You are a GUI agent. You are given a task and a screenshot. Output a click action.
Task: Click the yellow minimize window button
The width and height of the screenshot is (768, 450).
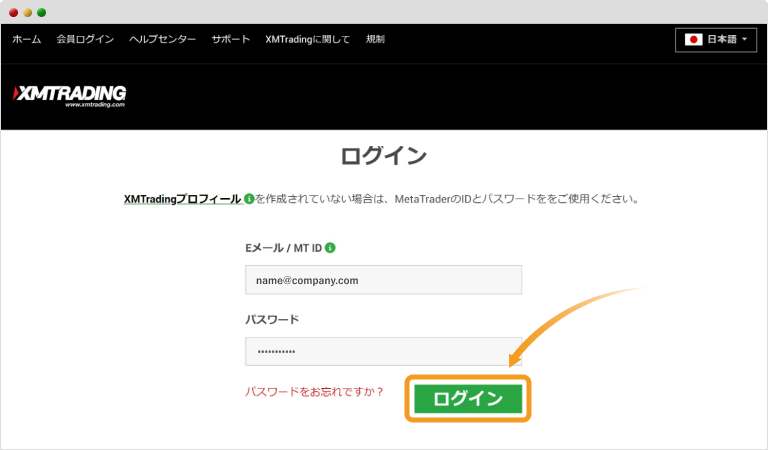pyautogui.click(x=28, y=12)
